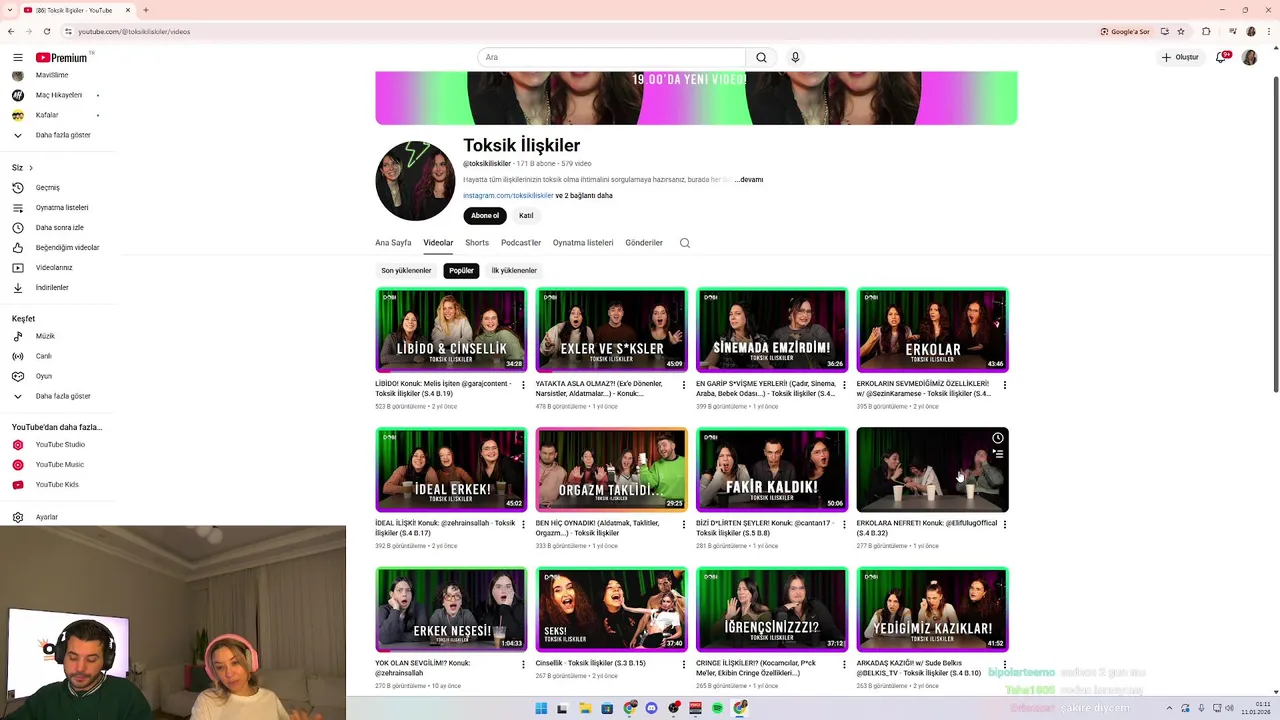Open Kafalar subscription channel

pos(58,115)
